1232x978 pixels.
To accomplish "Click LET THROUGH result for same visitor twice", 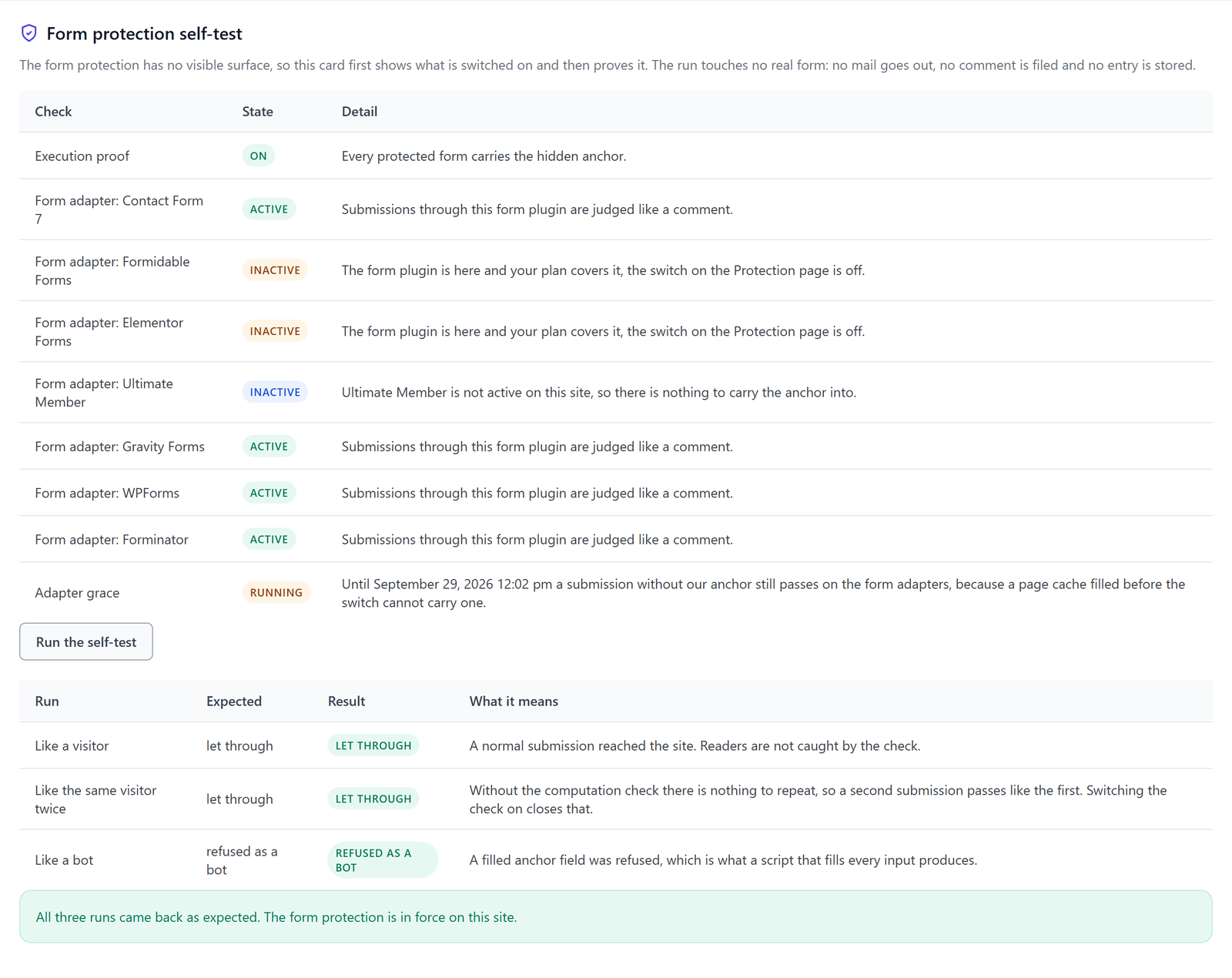I will (x=373, y=799).
